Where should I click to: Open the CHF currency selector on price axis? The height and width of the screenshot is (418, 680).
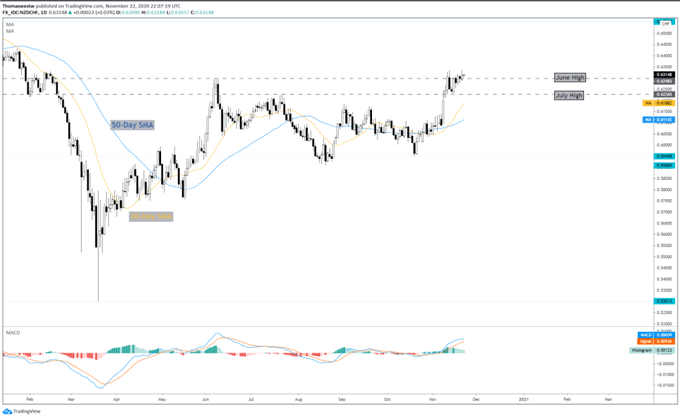pyautogui.click(x=665, y=24)
